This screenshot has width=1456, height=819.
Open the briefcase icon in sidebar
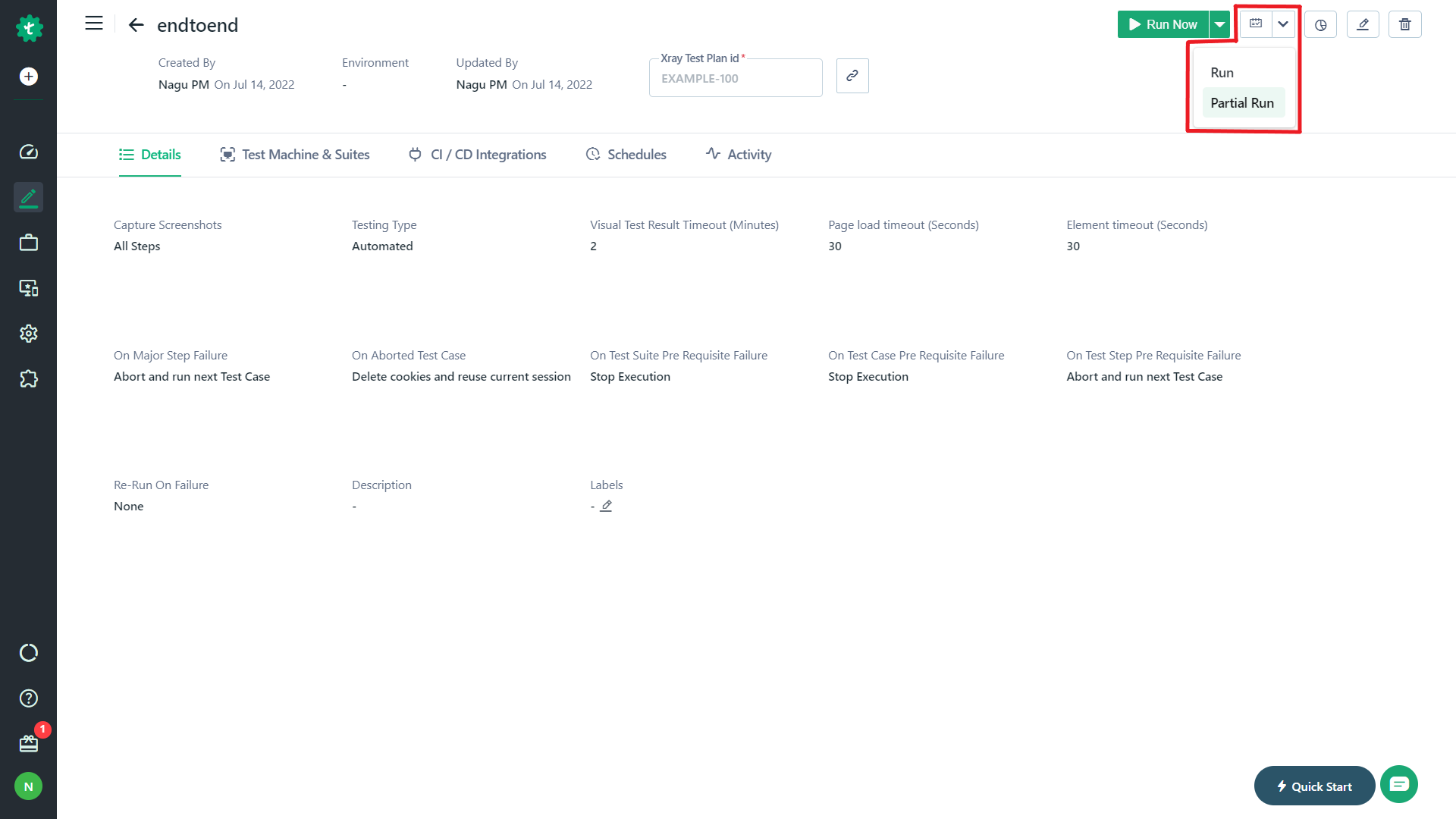click(29, 243)
